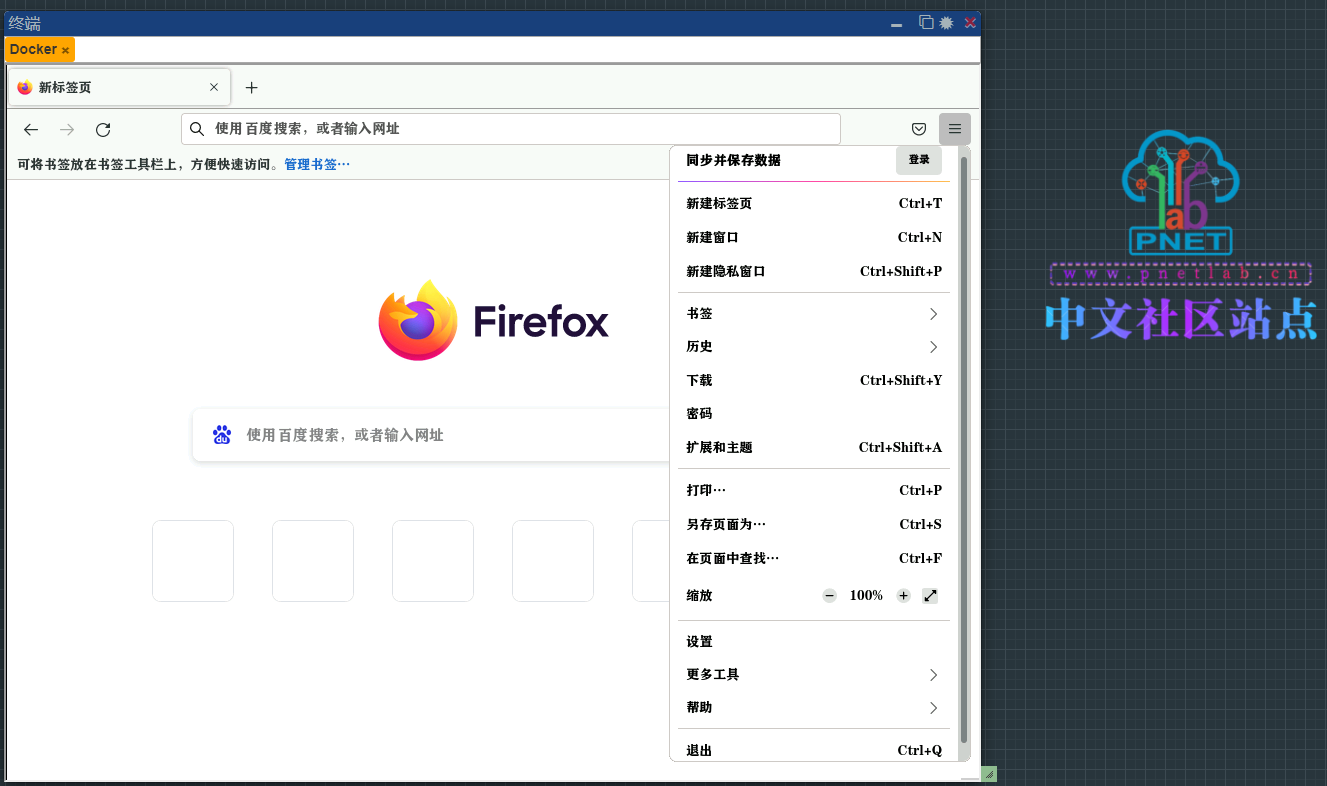This screenshot has height=786, width=1327.
Task: Open a new tab with plus icon
Action: (x=251, y=88)
